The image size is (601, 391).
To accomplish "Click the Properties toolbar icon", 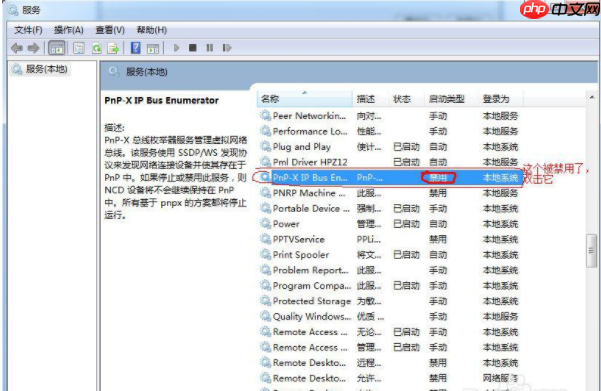I will [79, 48].
